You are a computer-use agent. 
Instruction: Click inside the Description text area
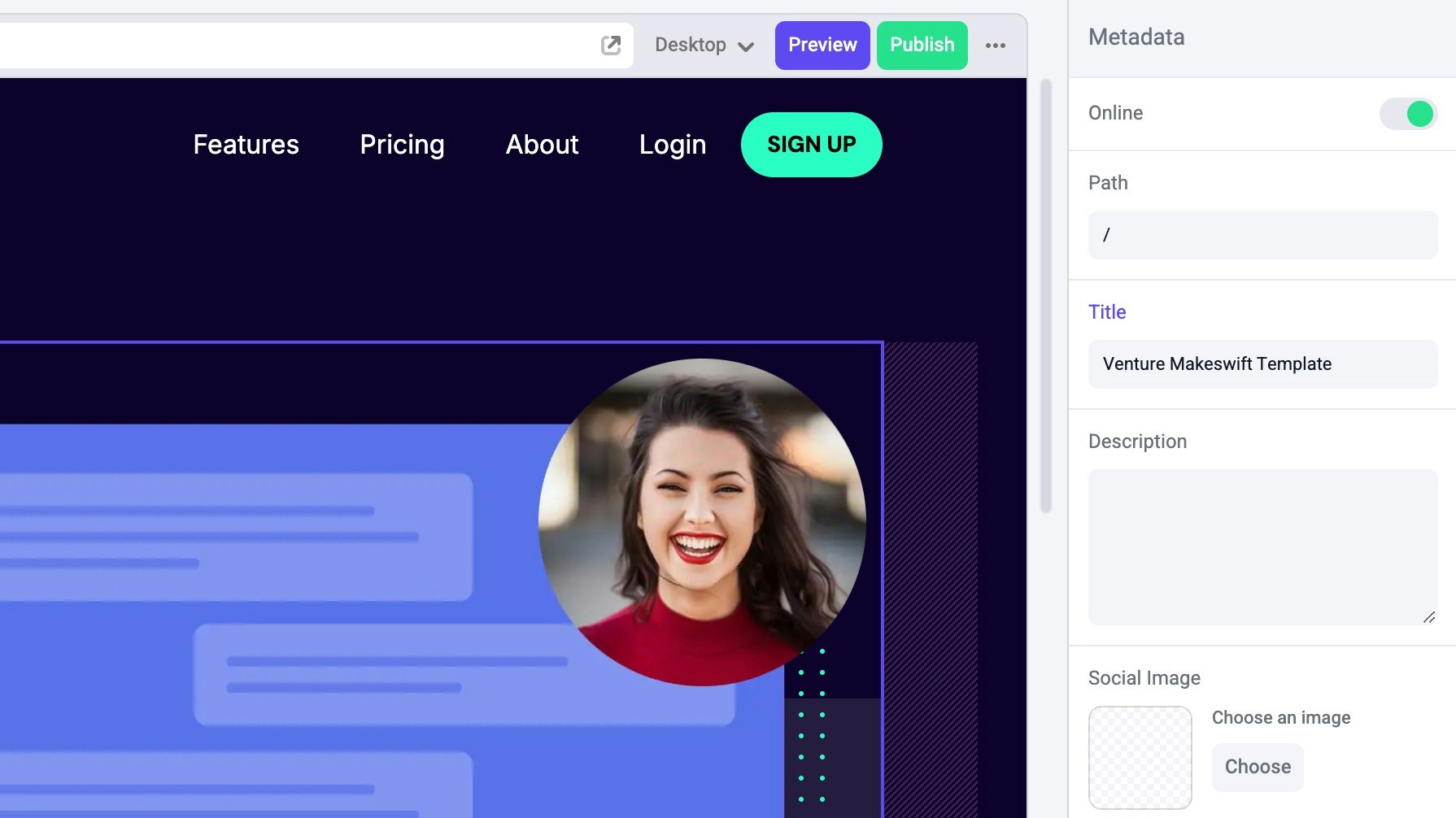pos(1262,547)
